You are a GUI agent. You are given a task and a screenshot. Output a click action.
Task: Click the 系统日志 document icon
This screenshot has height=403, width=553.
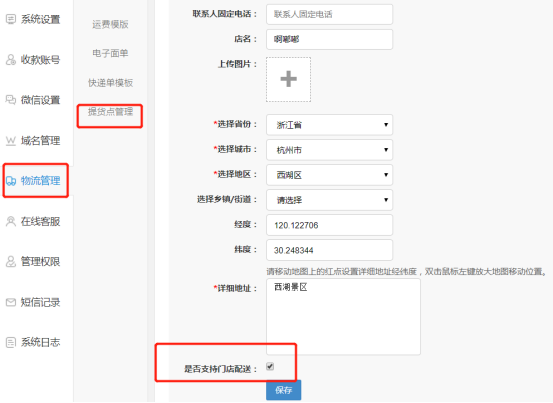click(x=11, y=342)
